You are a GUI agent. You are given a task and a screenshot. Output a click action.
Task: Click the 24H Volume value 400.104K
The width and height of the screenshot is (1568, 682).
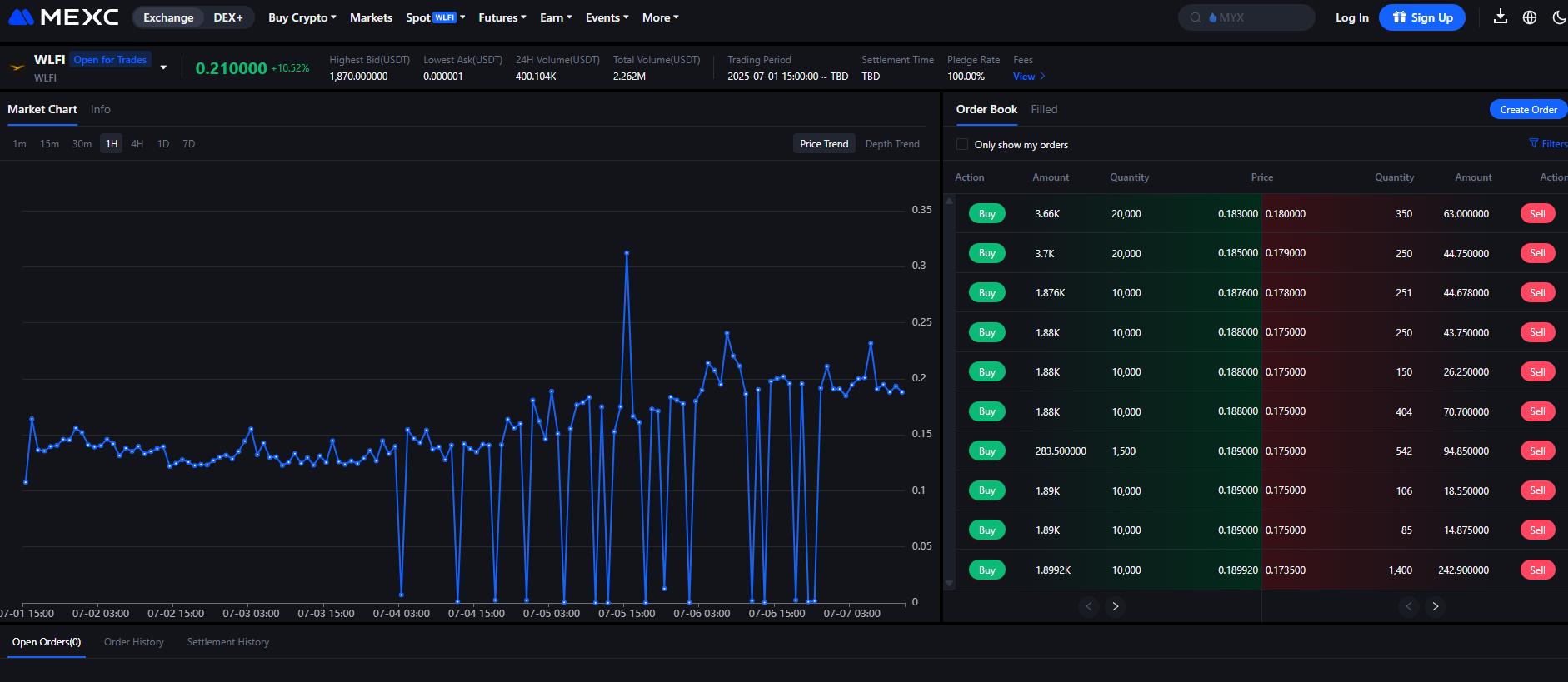point(536,77)
